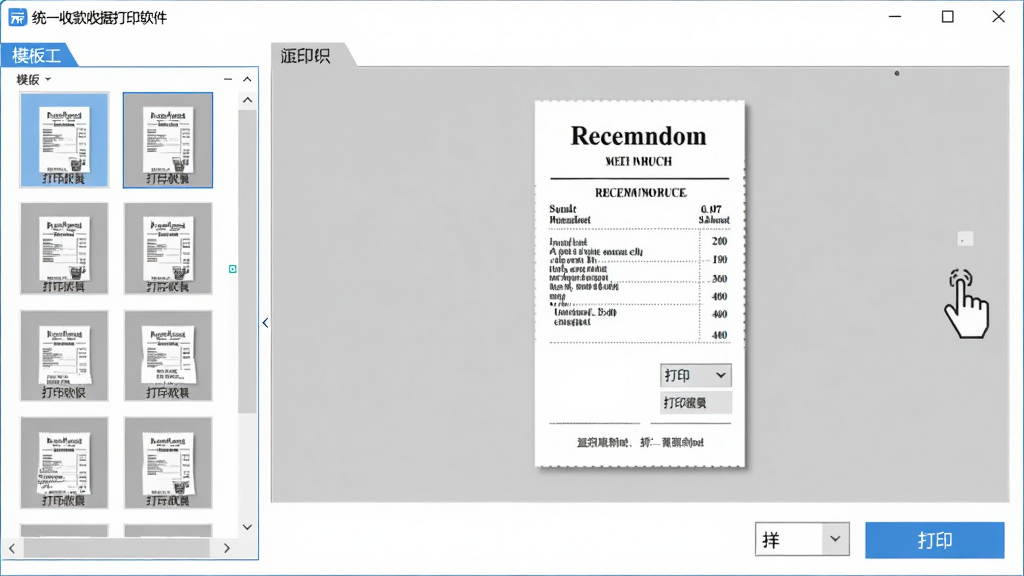This screenshot has width=1024, height=576.
Task: Minimize the template panel using its dash icon
Action: point(228,79)
